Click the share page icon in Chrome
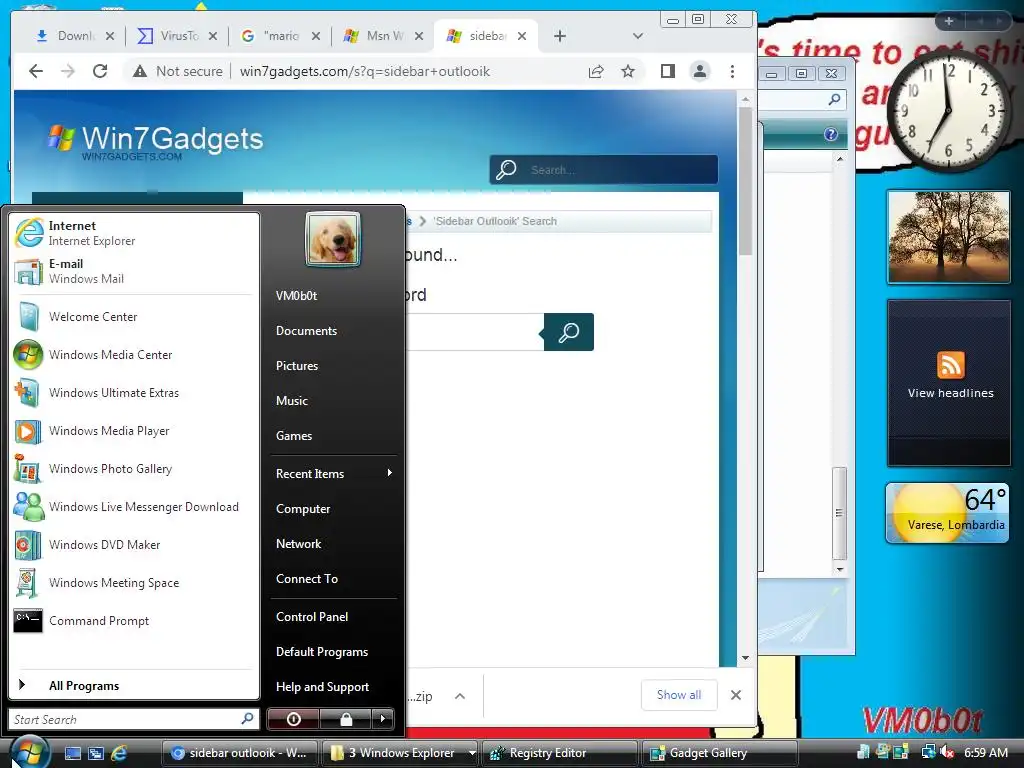1024x768 pixels. click(x=596, y=71)
